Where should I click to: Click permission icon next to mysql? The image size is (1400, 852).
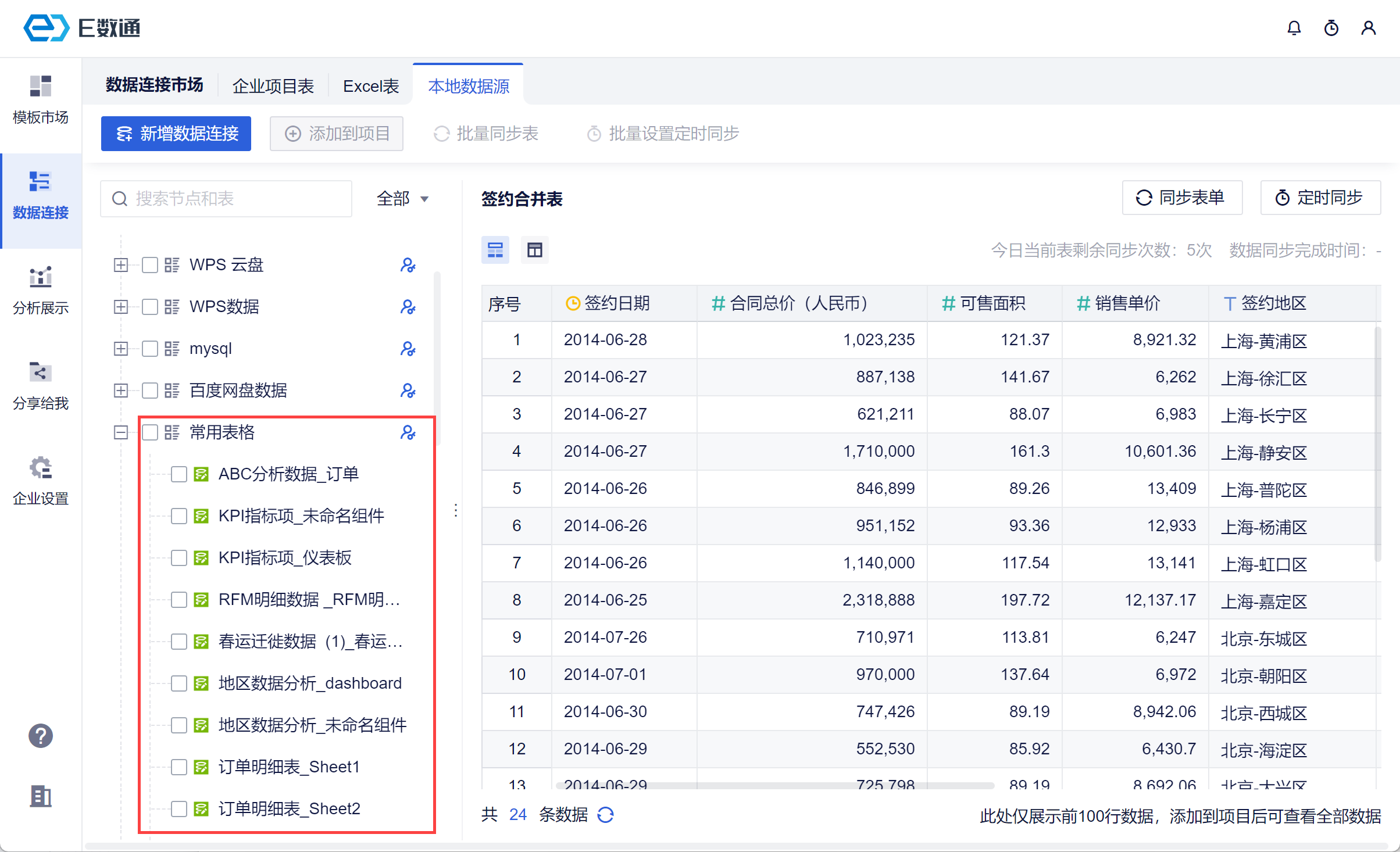click(408, 349)
